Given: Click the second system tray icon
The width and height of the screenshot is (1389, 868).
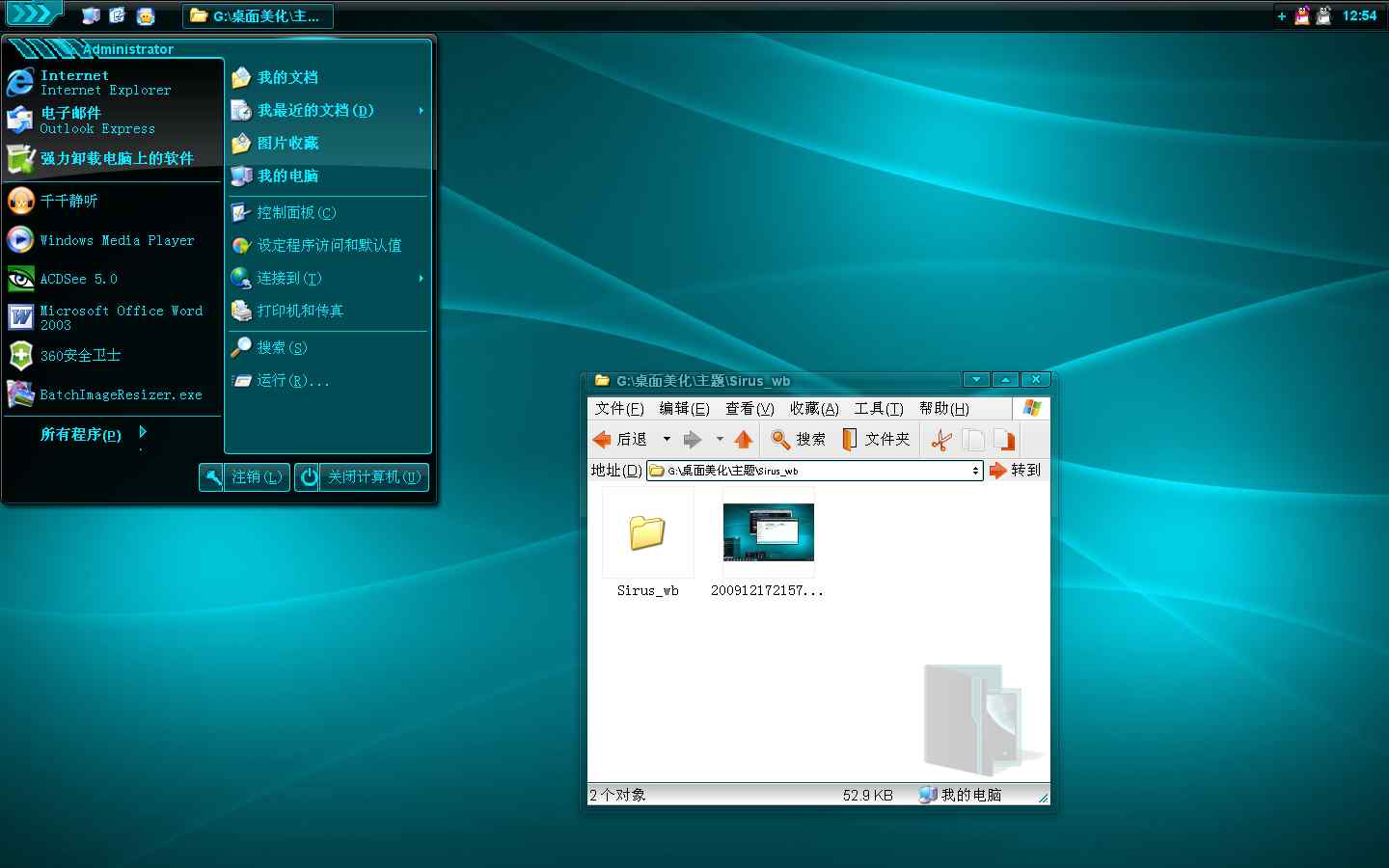Looking at the screenshot, I should click(x=1324, y=15).
